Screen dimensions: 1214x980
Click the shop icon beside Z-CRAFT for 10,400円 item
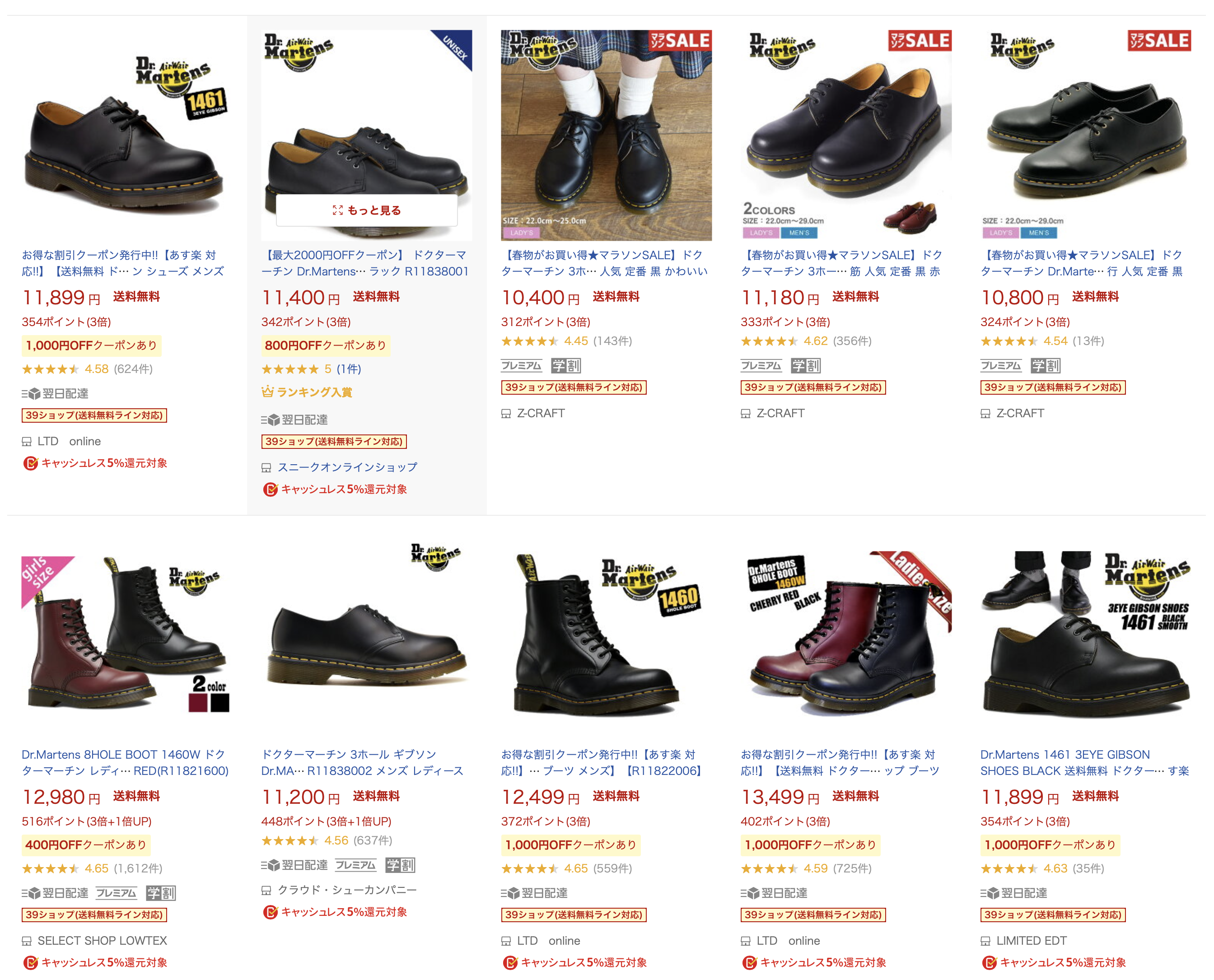coord(506,413)
